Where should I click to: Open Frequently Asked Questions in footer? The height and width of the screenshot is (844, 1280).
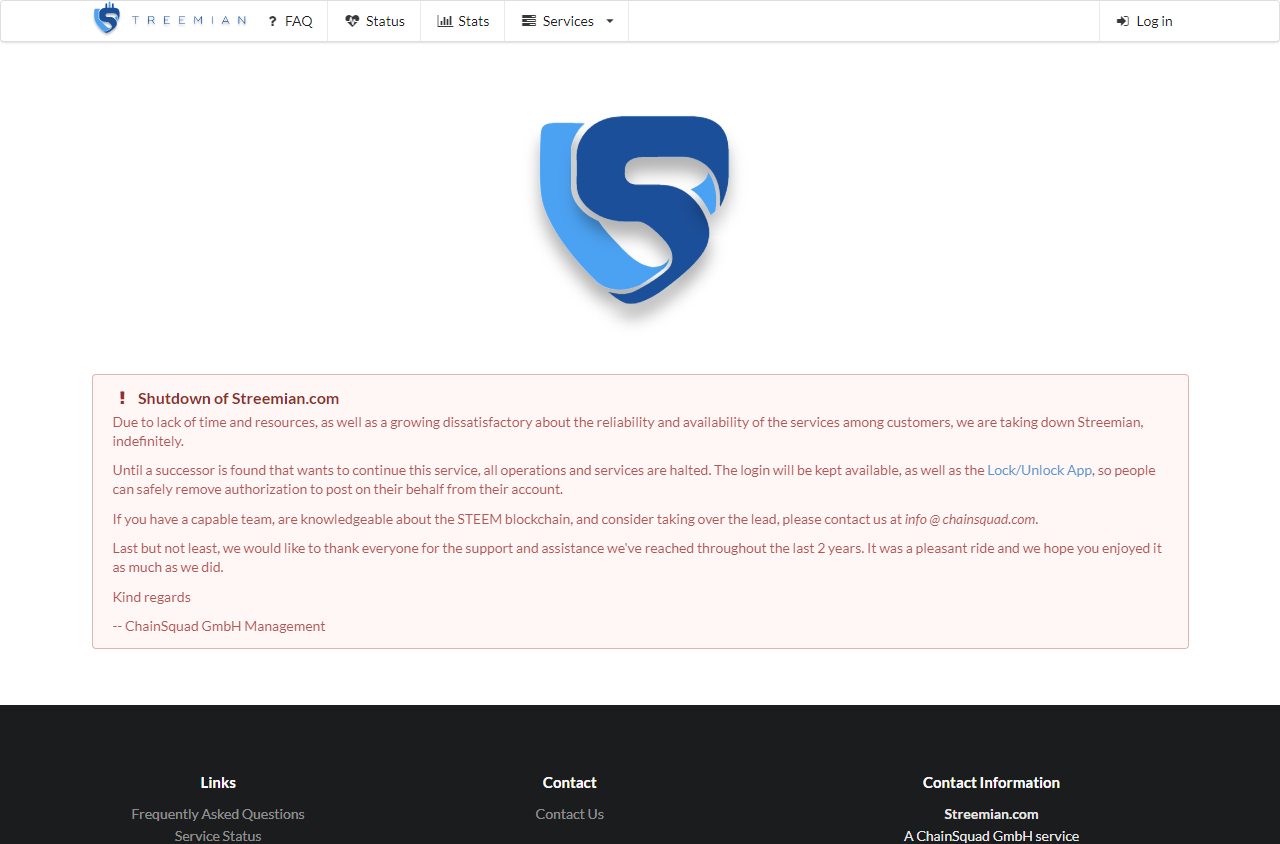[x=218, y=813]
